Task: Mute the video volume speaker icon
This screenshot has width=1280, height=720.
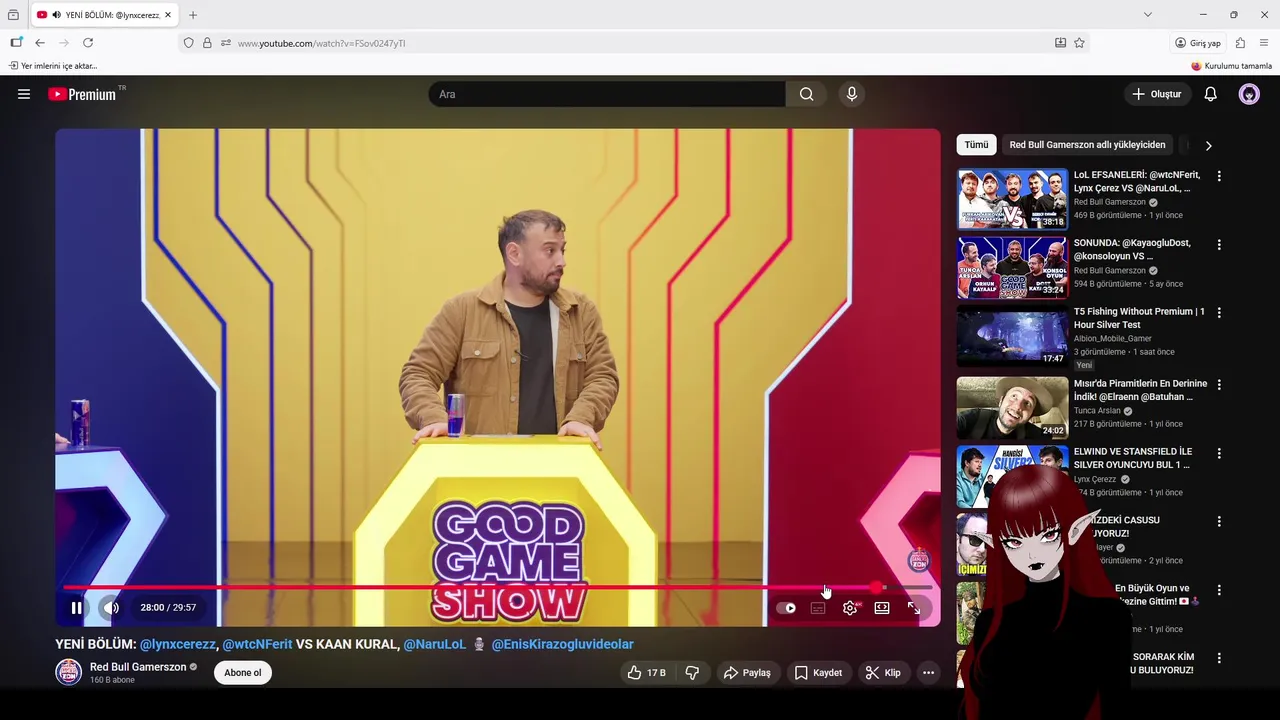Action: click(x=111, y=607)
